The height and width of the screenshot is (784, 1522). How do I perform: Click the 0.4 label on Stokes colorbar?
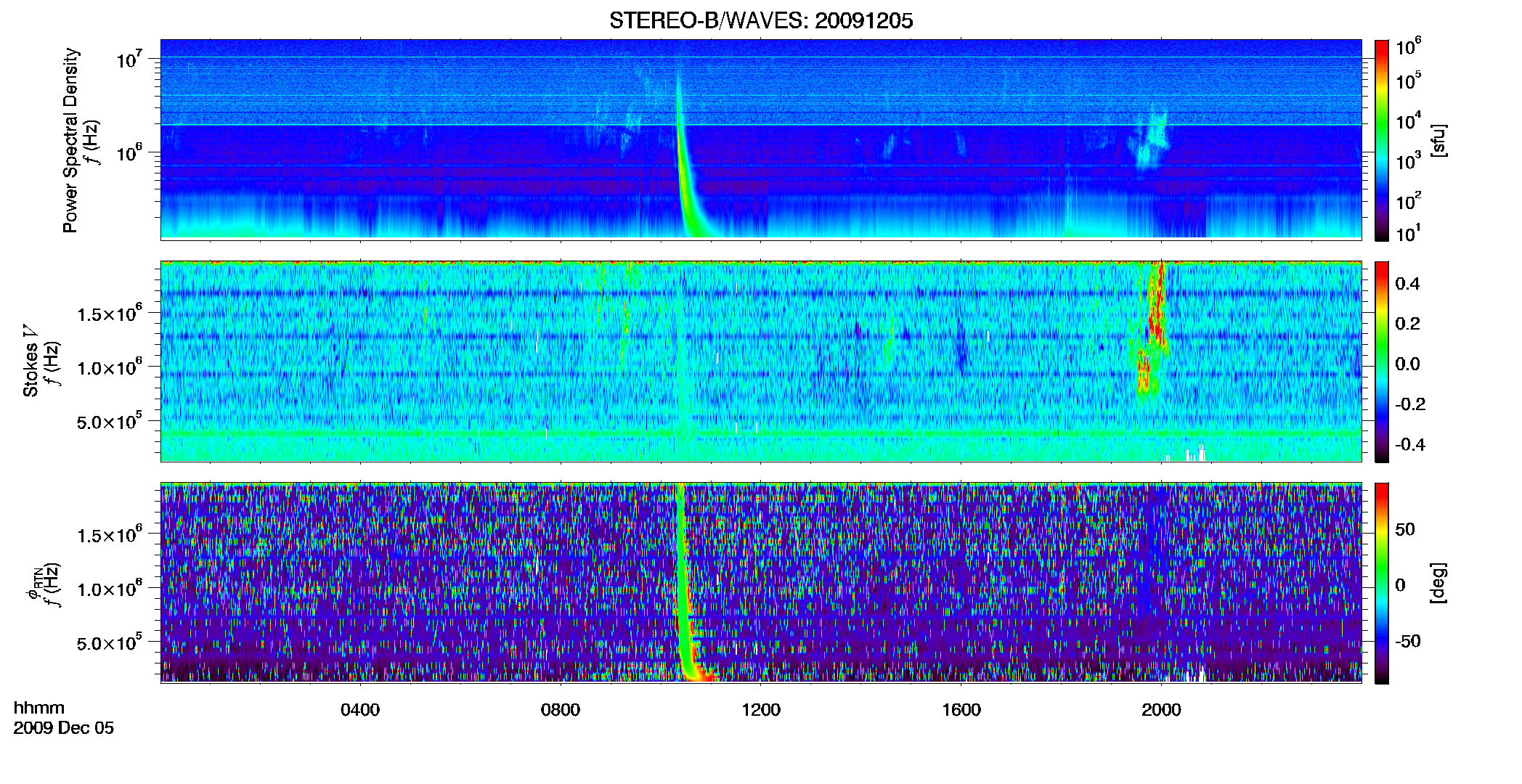coord(1407,284)
